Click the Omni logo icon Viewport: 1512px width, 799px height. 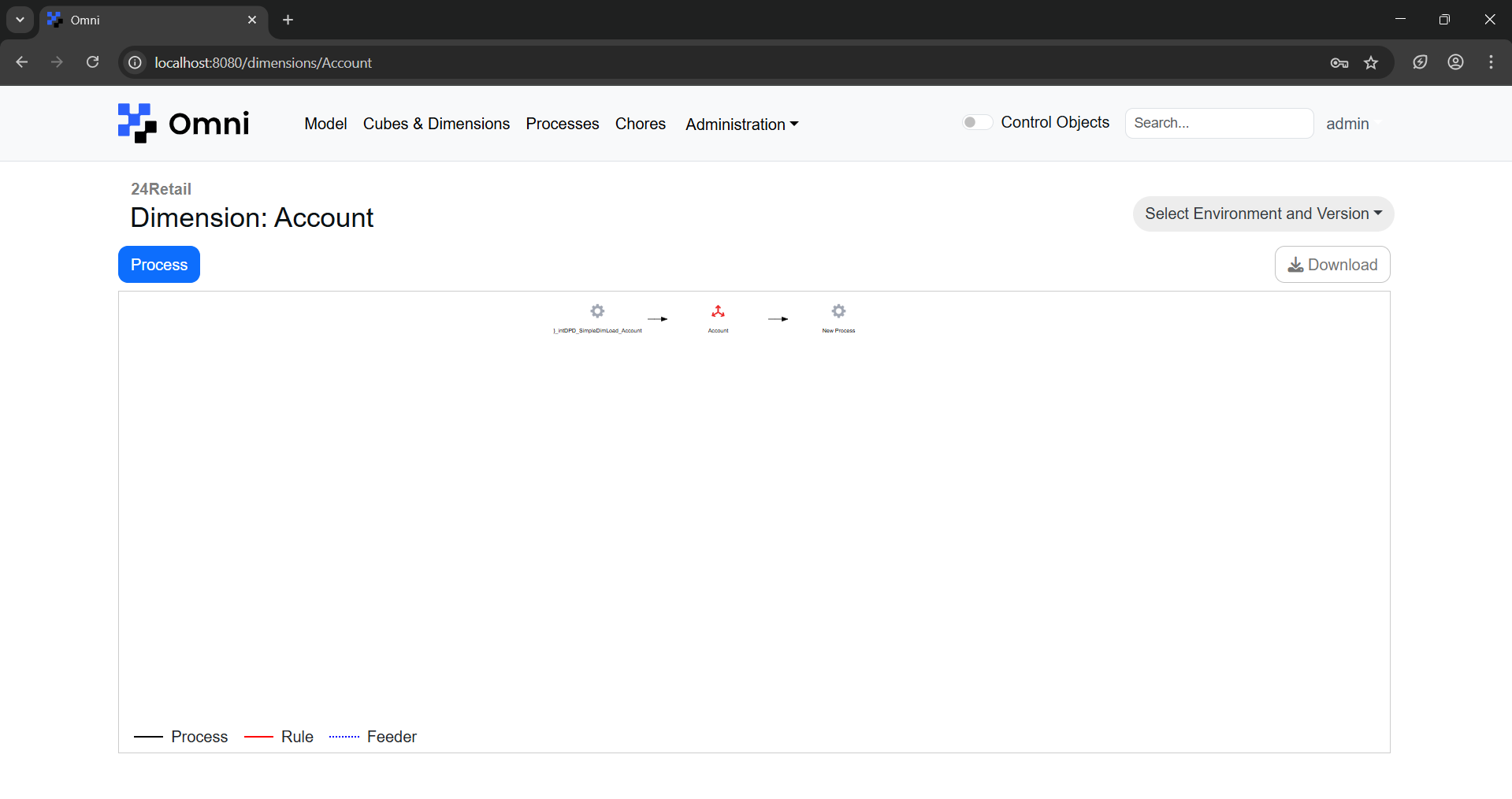(137, 123)
